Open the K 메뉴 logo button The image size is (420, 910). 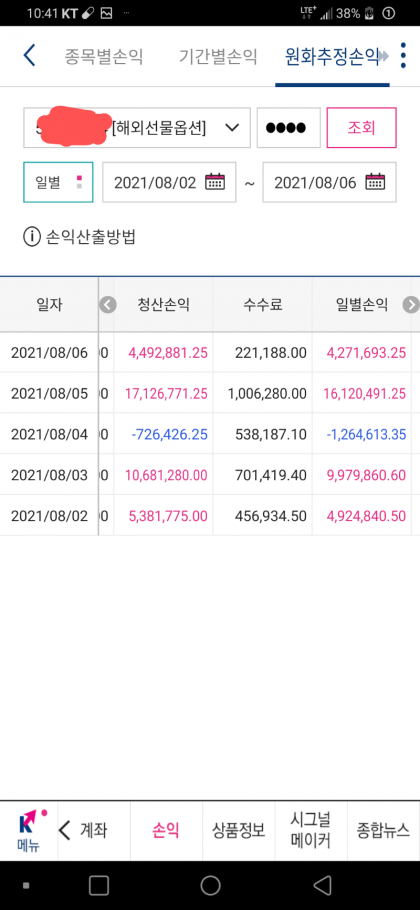click(x=28, y=830)
